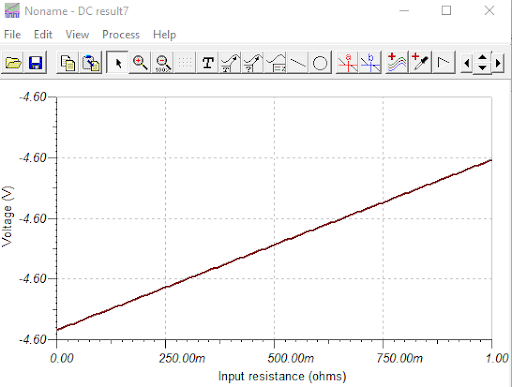Select the Input resistance (ohms) axis label

click(282, 376)
